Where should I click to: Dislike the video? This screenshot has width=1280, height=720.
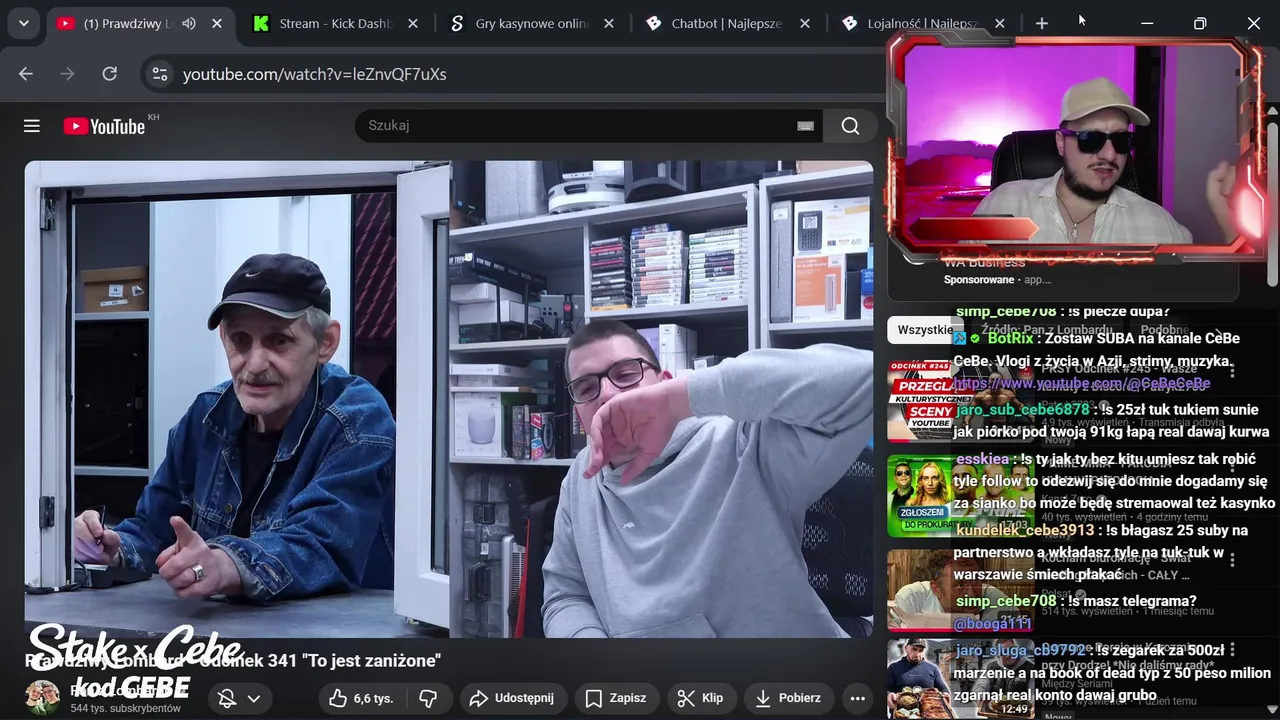click(x=427, y=698)
